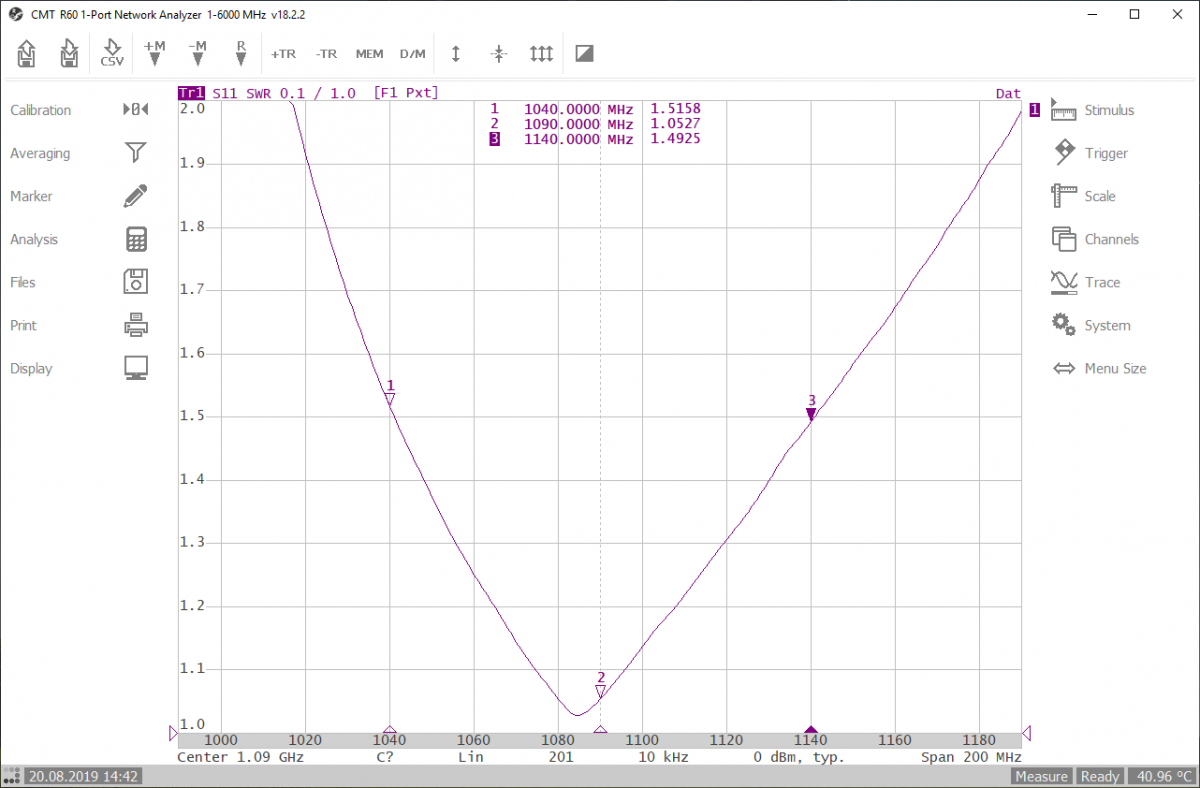
Task: Click the auto reference value crosshair icon
Action: pos(499,54)
